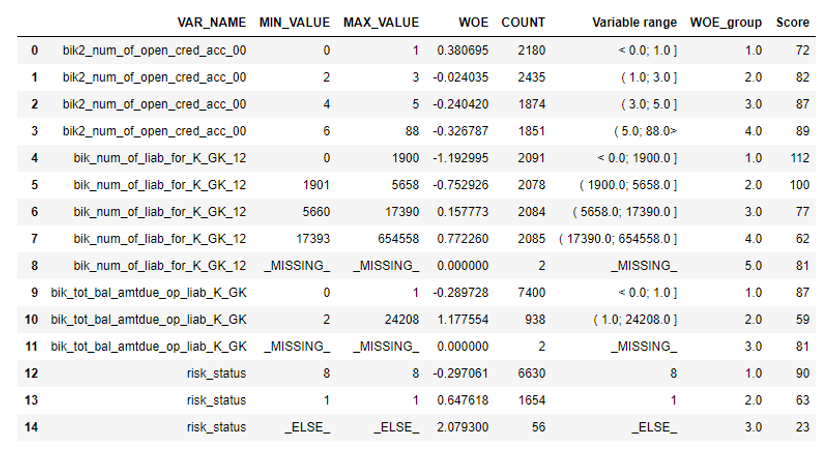Click Score value 59

802,319
